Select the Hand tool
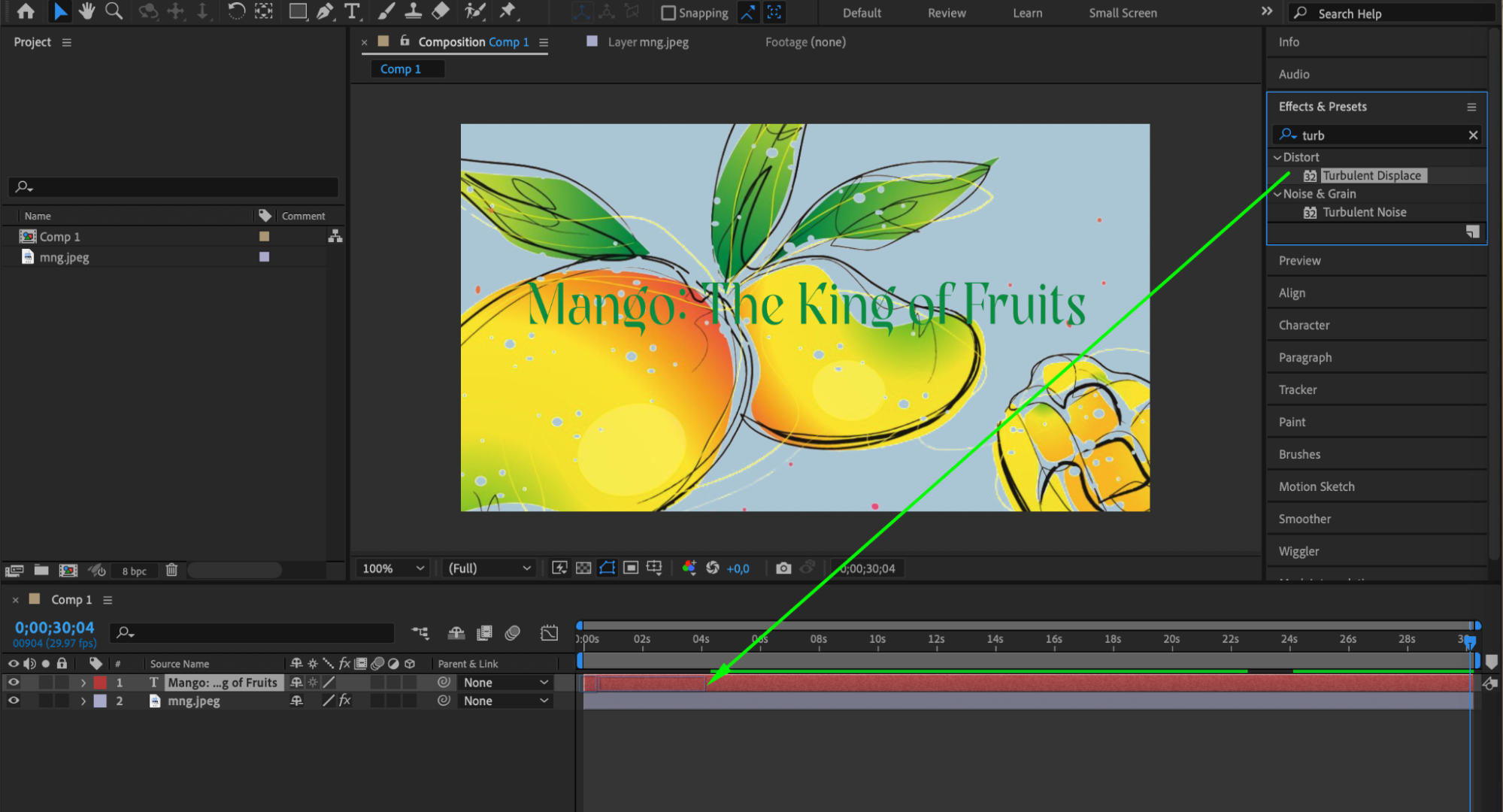Viewport: 1503px width, 812px height. pos(86,11)
